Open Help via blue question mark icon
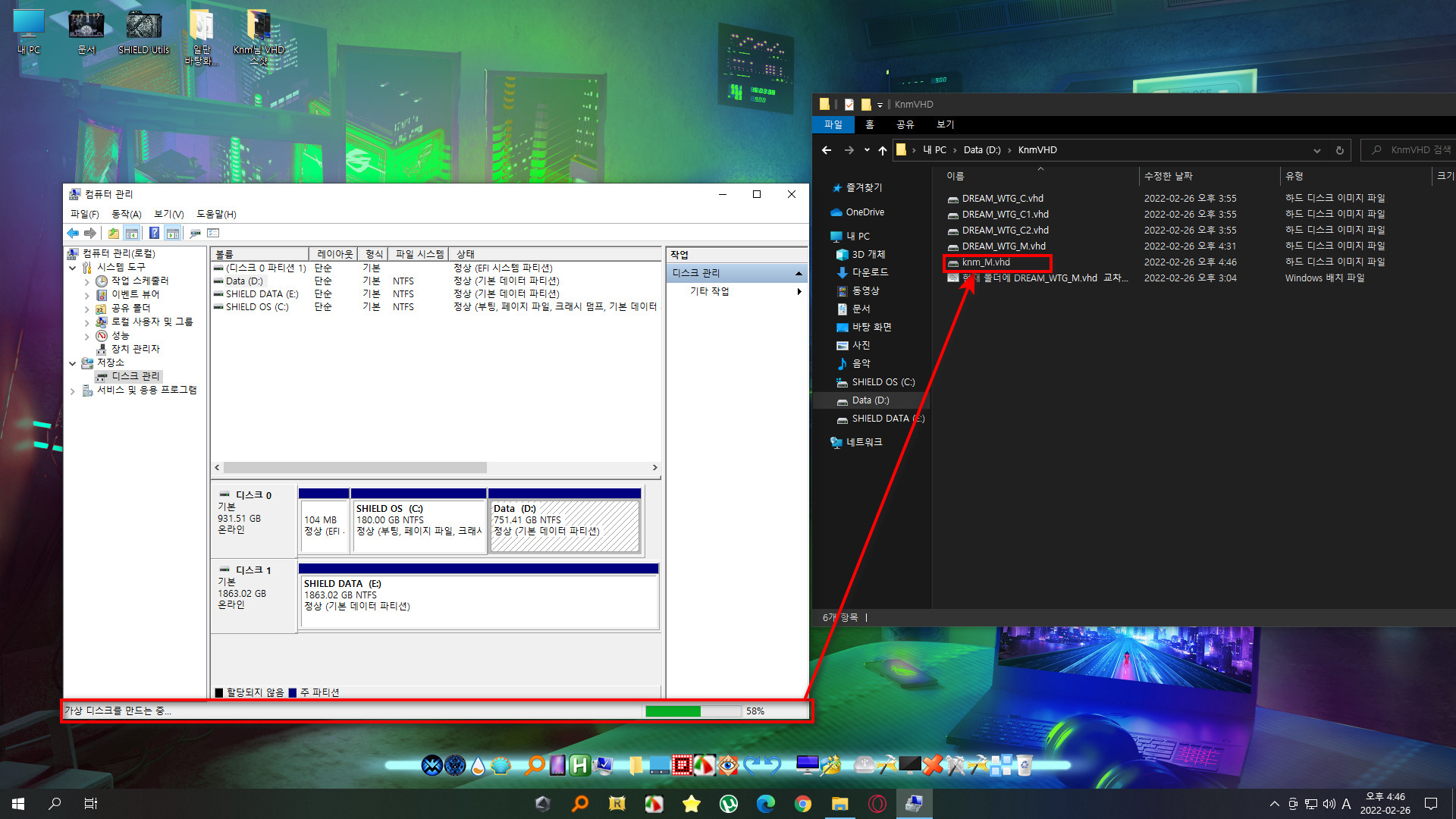Screen dimensions: 1456x819 (x=154, y=233)
